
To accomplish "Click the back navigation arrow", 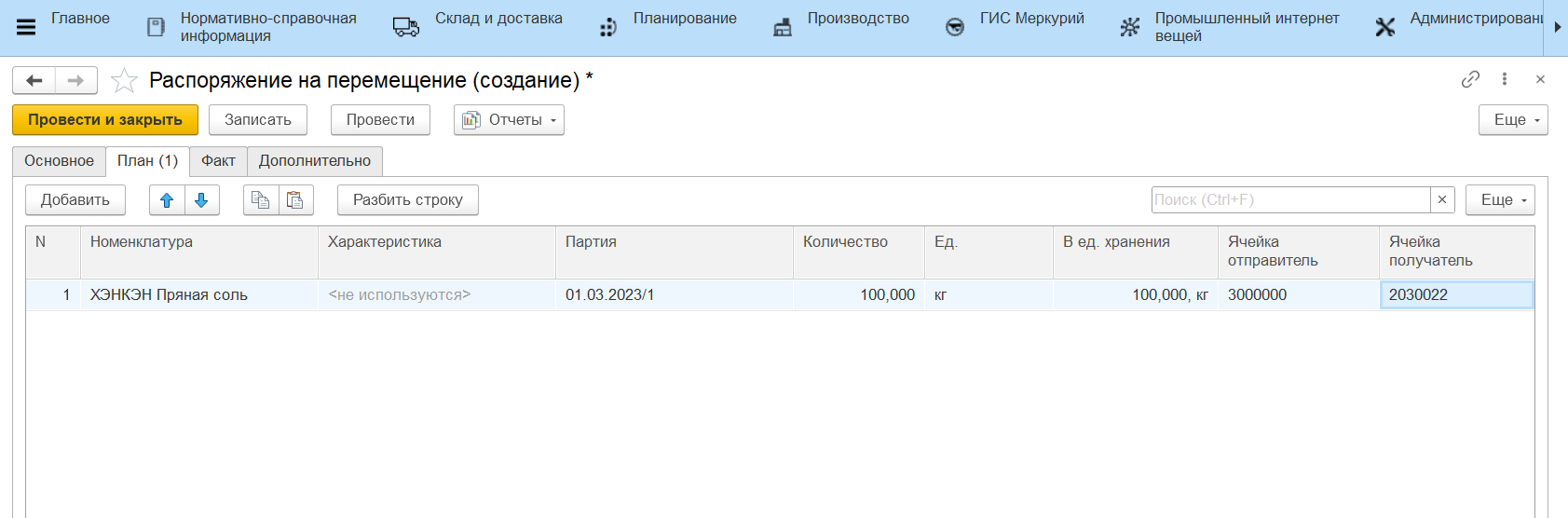I will click(34, 81).
